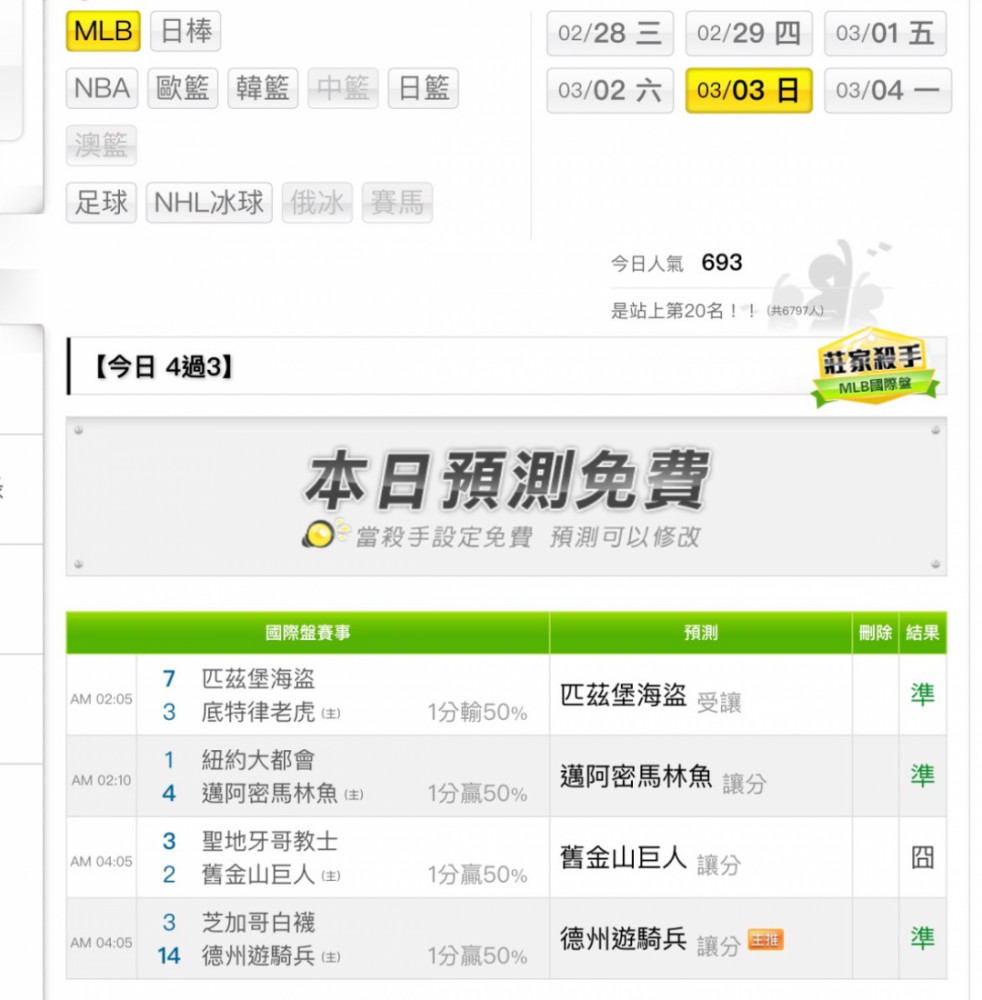Select the greyed 中籃 tab
Image resolution: width=982 pixels, height=1000 pixels.
343,88
